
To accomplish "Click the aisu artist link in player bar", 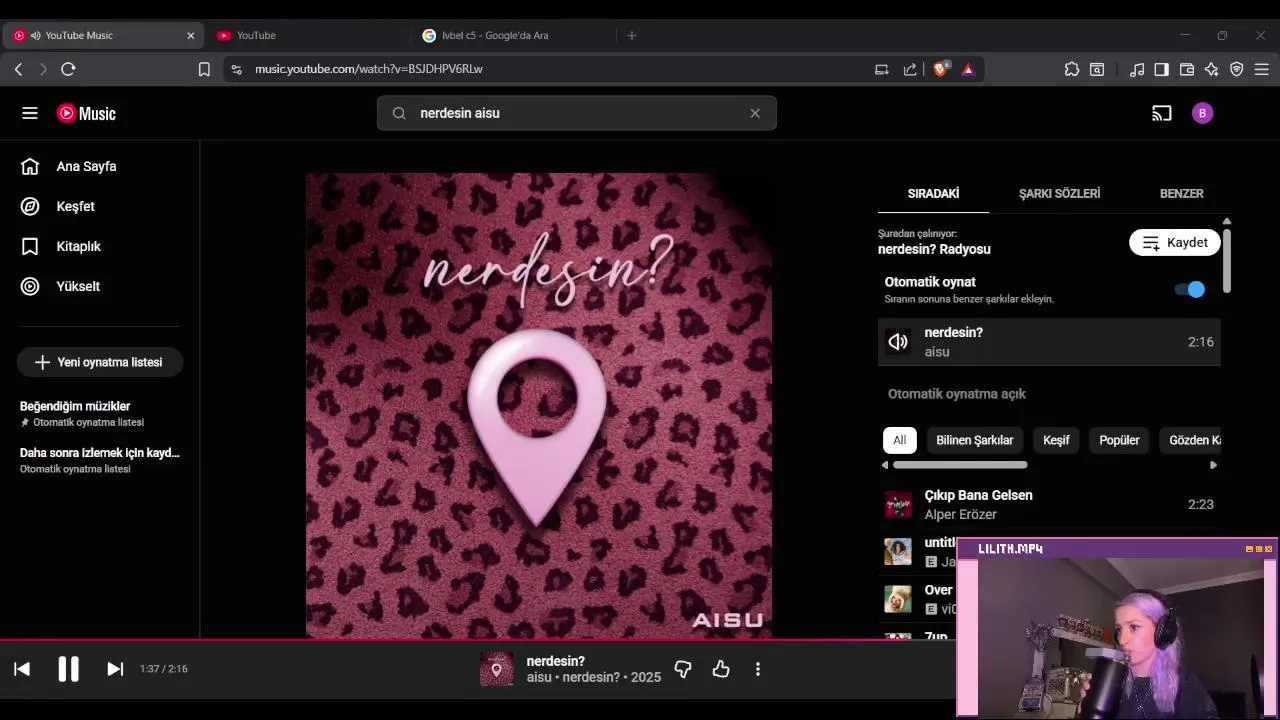I will [x=539, y=677].
